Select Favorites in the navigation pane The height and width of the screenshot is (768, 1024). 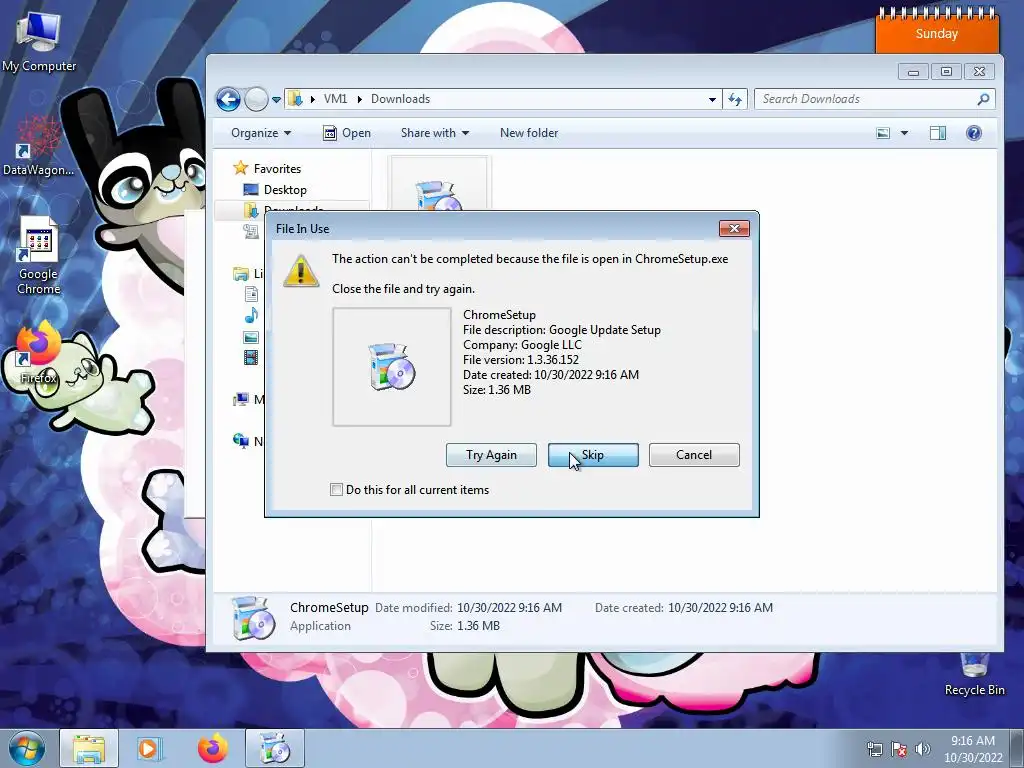(x=268, y=168)
